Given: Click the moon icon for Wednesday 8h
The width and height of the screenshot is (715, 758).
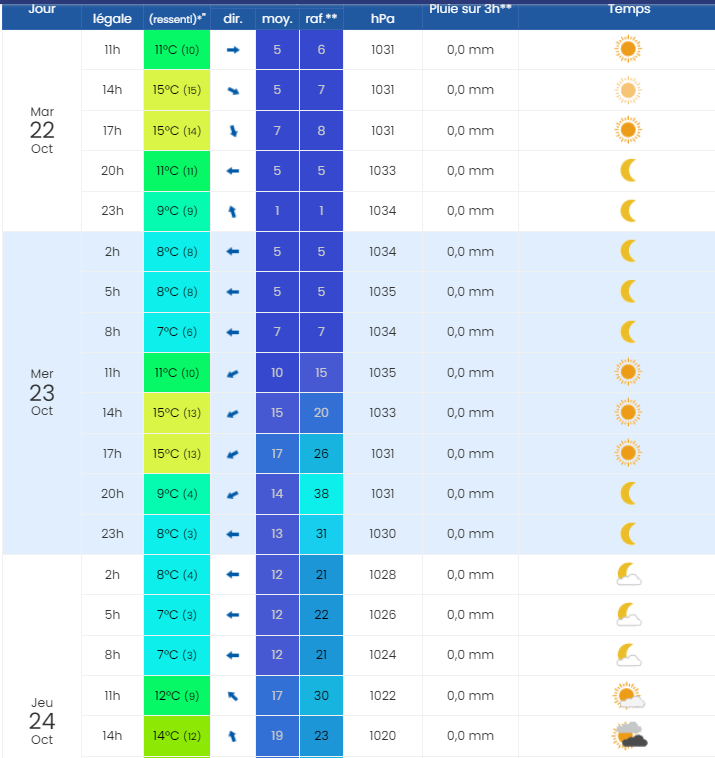Looking at the screenshot, I should click(628, 332).
